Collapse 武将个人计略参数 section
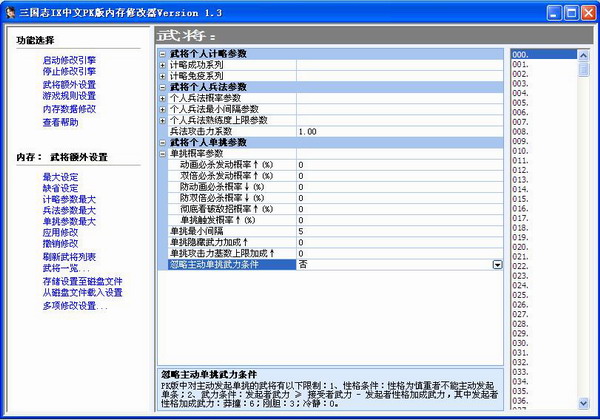This screenshot has height=420, width=600. tap(162, 54)
